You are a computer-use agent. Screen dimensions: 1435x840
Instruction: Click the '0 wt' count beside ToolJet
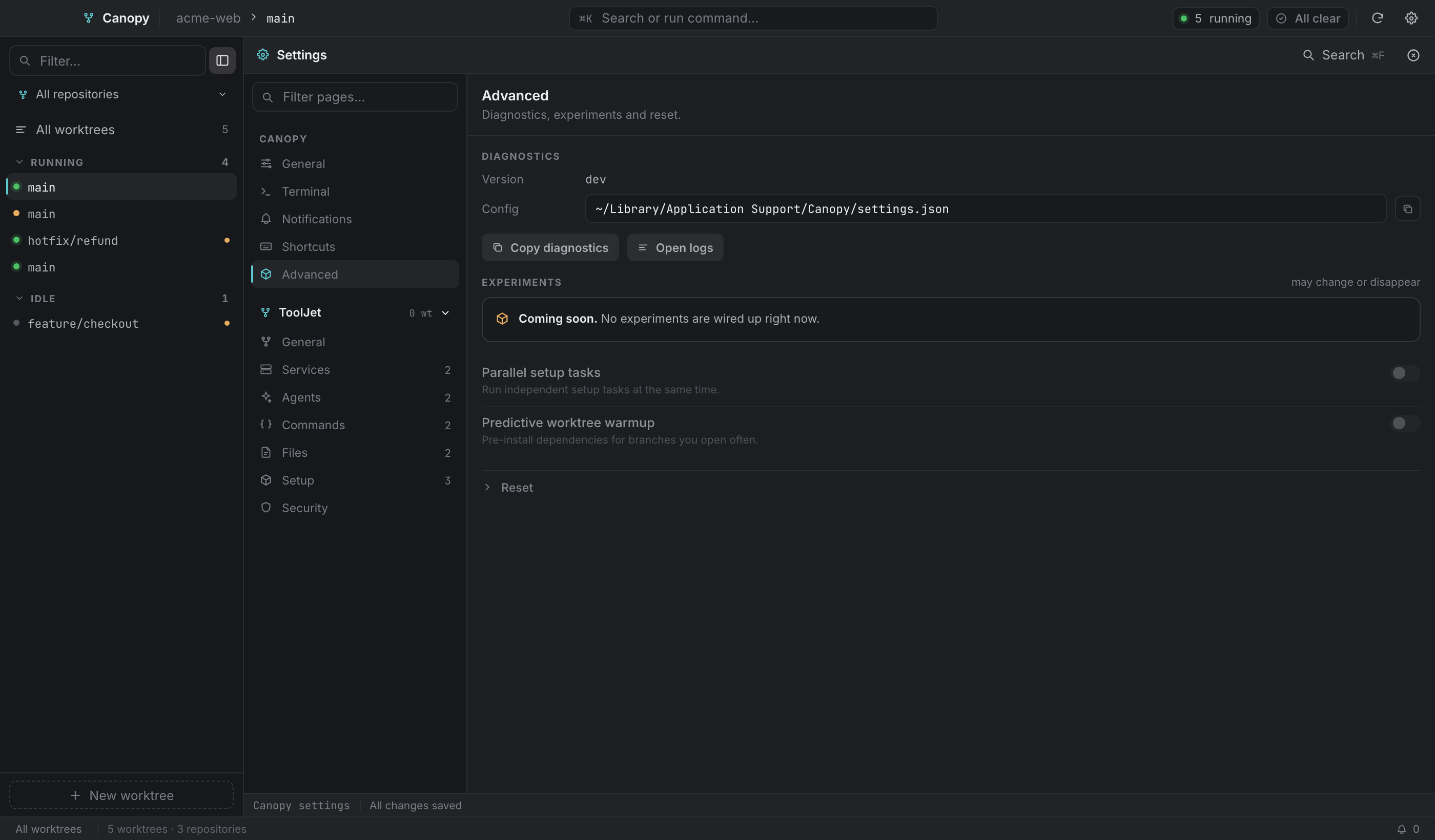pyautogui.click(x=420, y=313)
